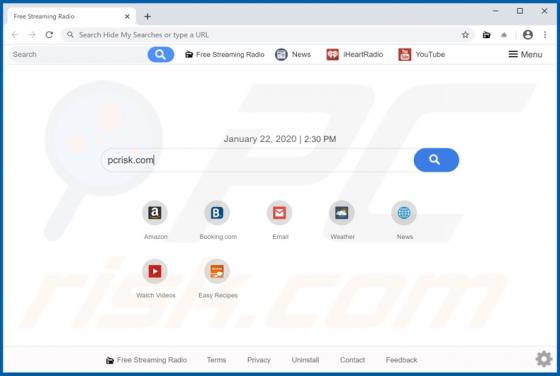Click the grey extension icon beside radio extension
Screen dimensions: 560x376
tap(504, 35)
